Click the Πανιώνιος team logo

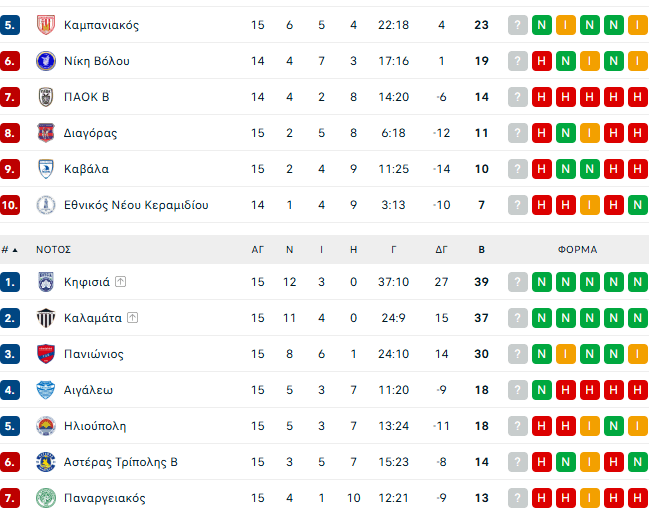click(45, 354)
